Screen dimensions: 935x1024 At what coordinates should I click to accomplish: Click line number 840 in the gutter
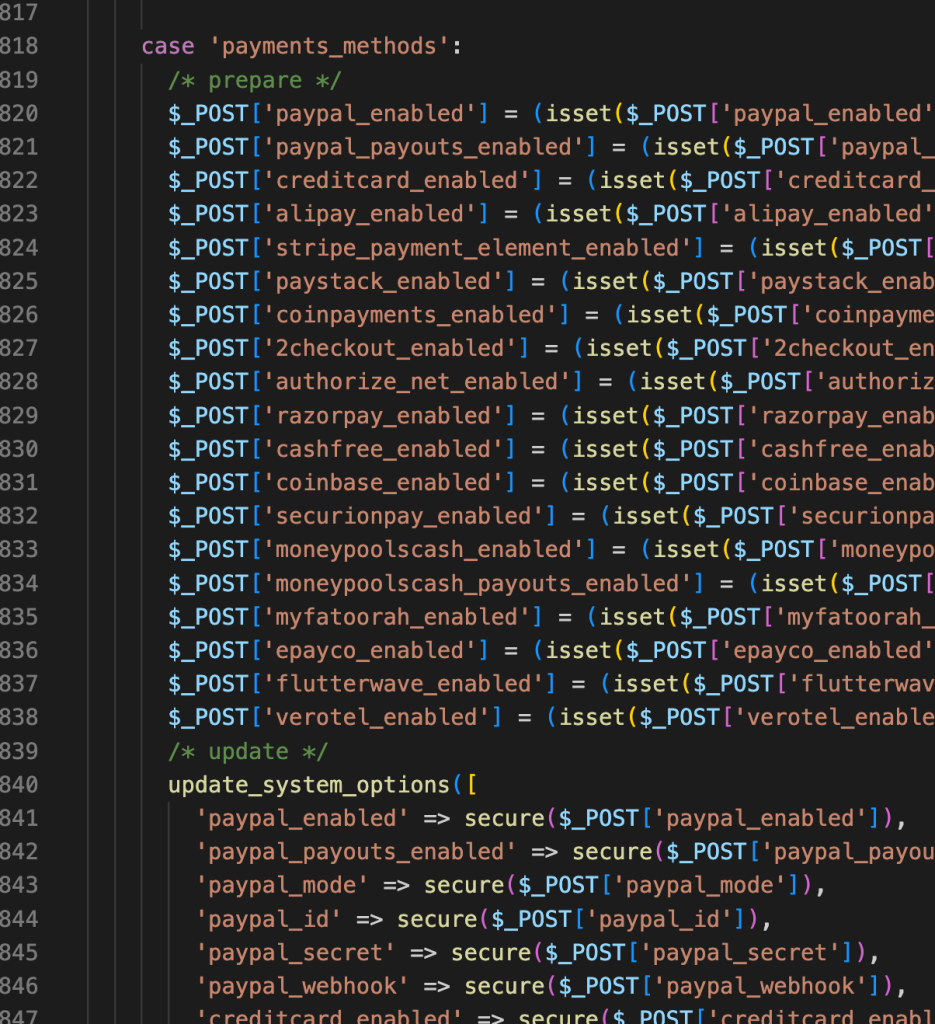(19, 784)
